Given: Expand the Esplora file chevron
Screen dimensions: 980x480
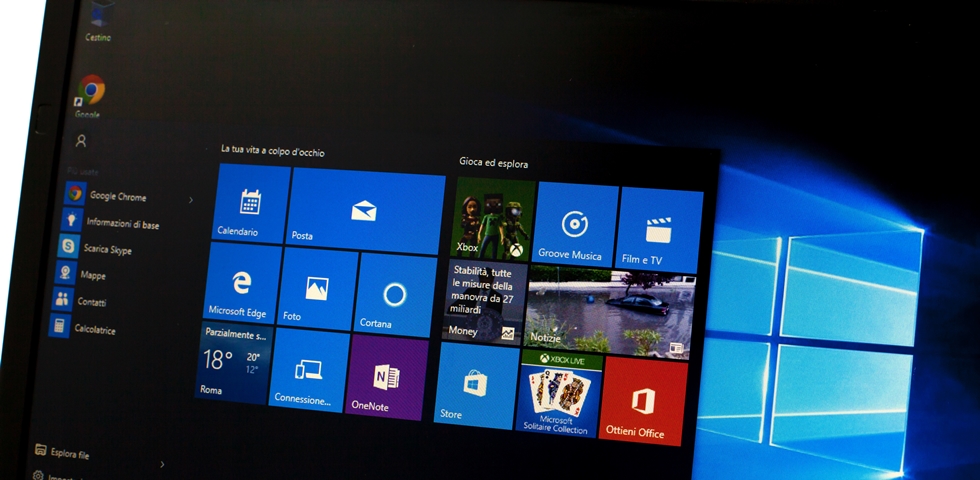Looking at the screenshot, I should (162, 464).
